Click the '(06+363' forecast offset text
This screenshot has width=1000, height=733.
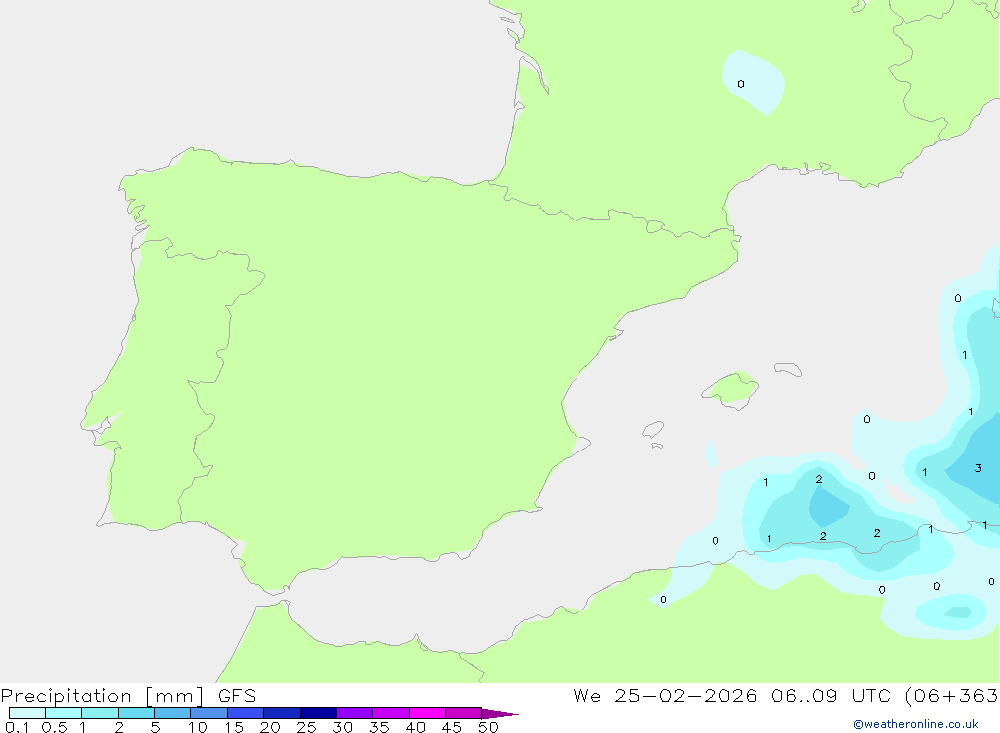pyautogui.click(x=952, y=696)
